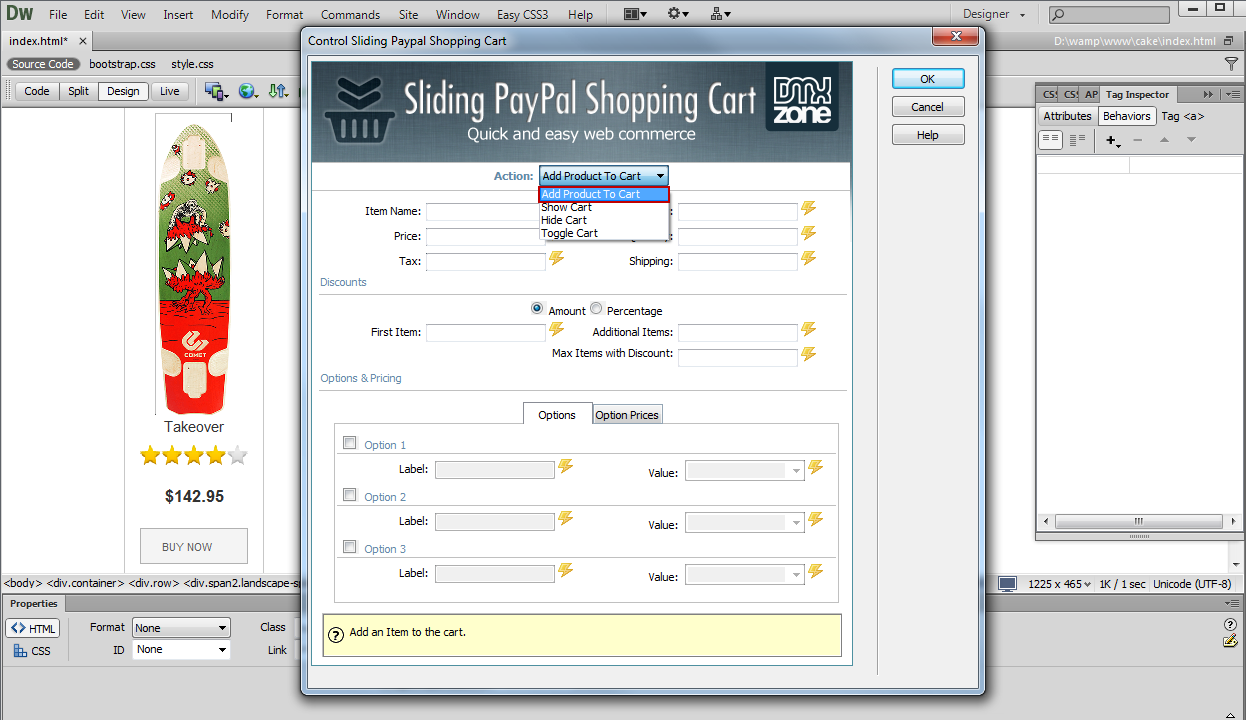Screen dimensions: 1246x720
Task: Click the lightning bolt beside Option 1 Label
Action: pyautogui.click(x=566, y=467)
